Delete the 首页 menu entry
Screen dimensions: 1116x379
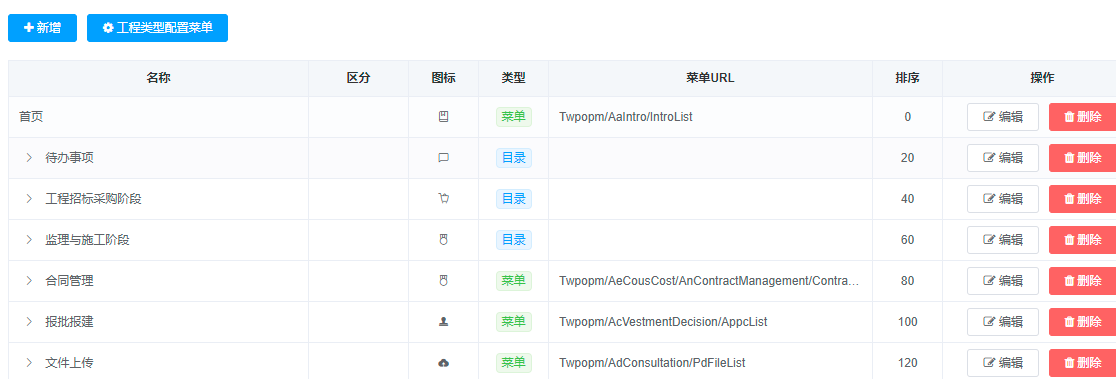[1083, 117]
